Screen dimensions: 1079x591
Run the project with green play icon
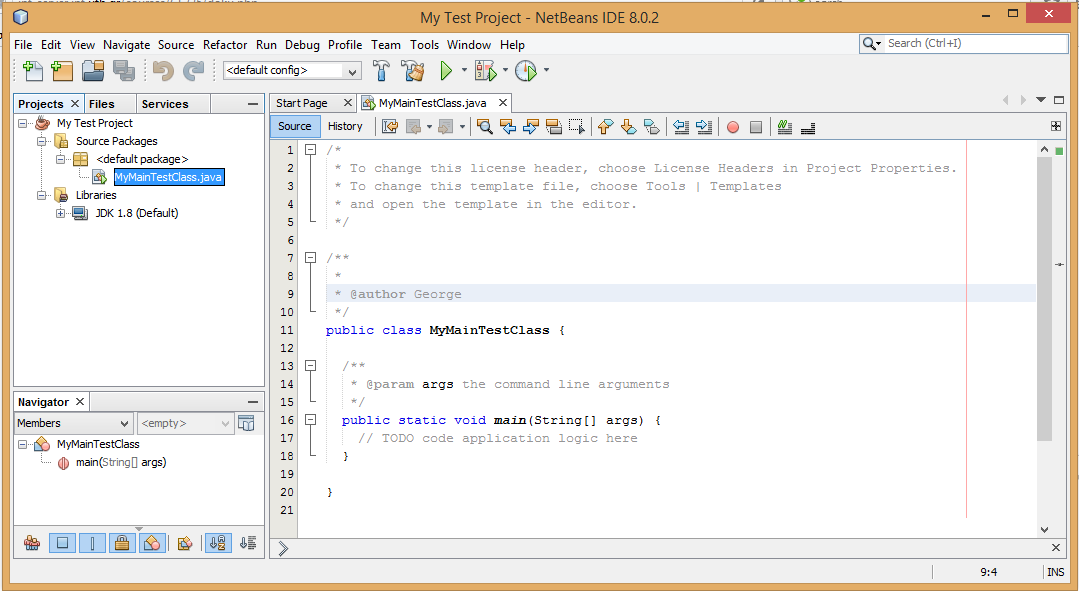[x=446, y=71]
